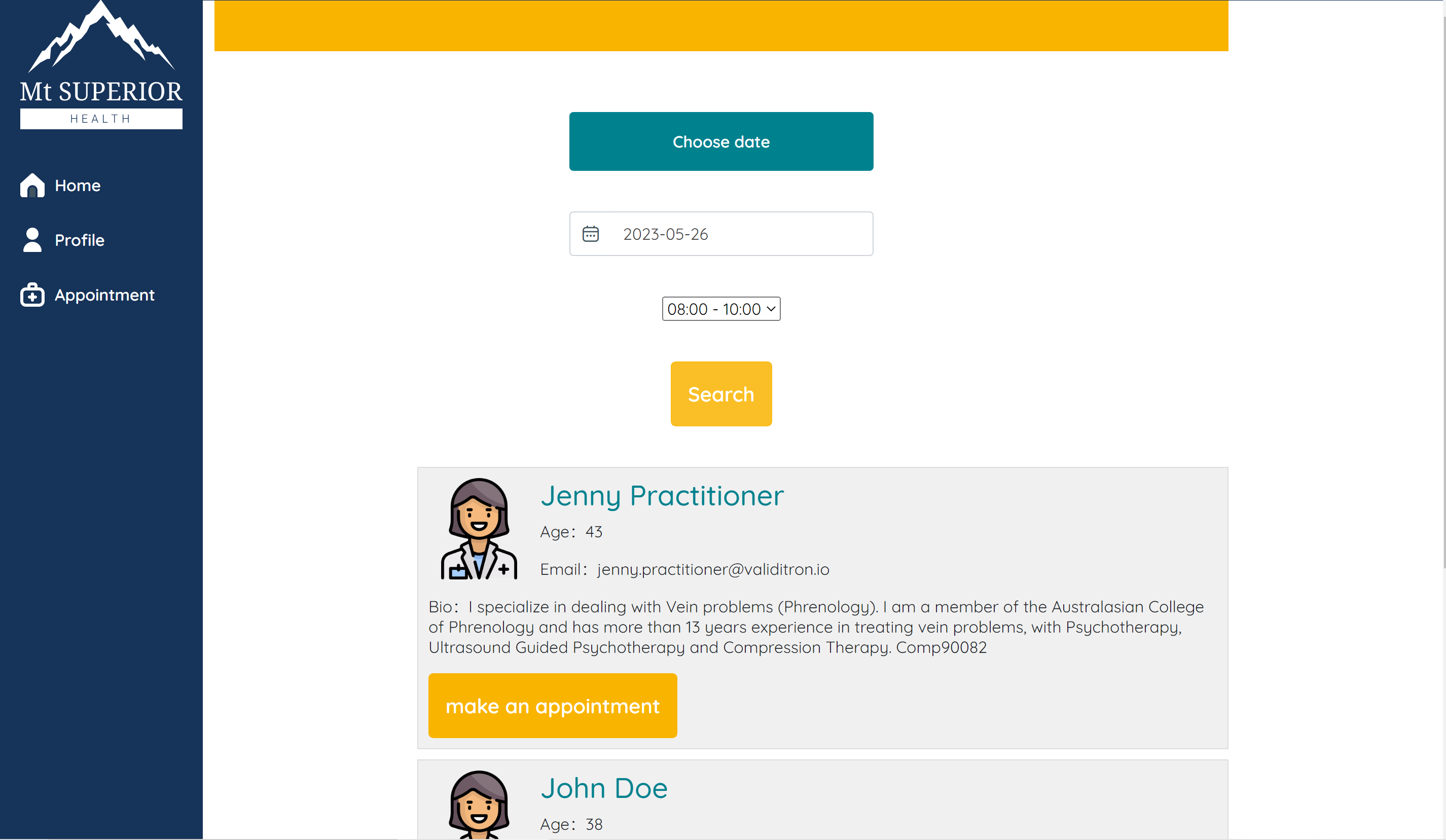Click the Jenny Practitioner name heading
The height and width of the screenshot is (840, 1446).
pos(662,496)
